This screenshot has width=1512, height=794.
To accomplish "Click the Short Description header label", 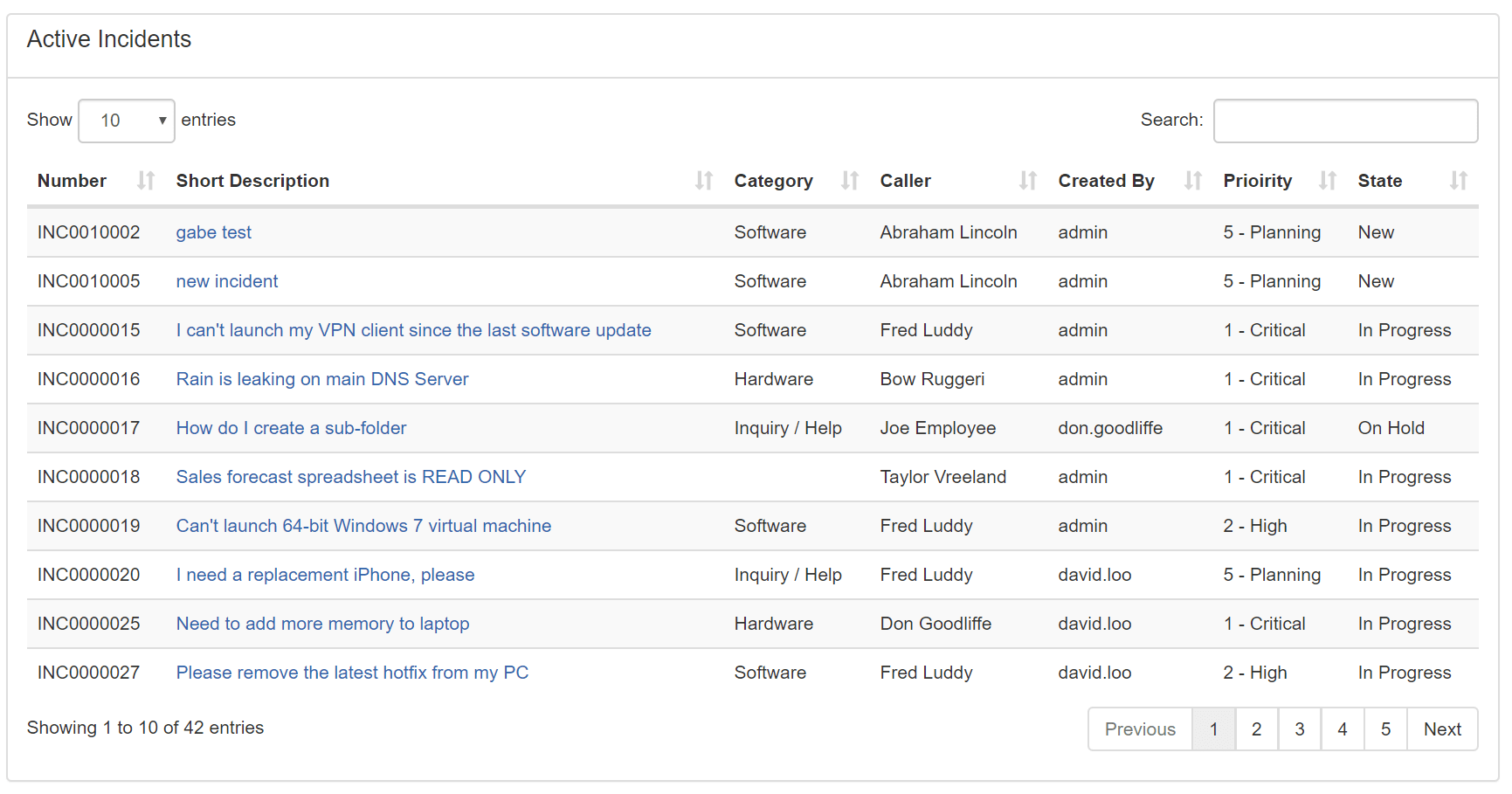I will click(x=252, y=181).
